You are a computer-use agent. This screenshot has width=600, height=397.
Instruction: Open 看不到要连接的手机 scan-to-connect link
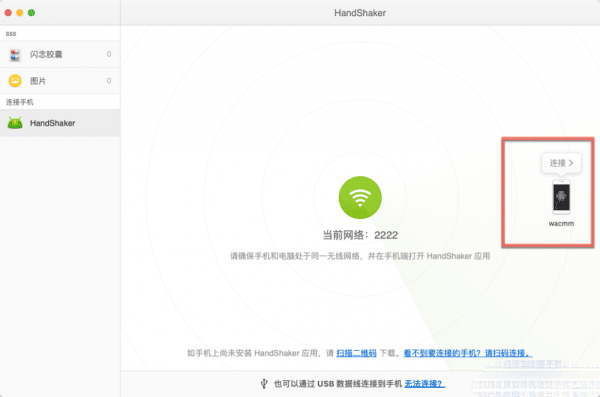point(468,353)
